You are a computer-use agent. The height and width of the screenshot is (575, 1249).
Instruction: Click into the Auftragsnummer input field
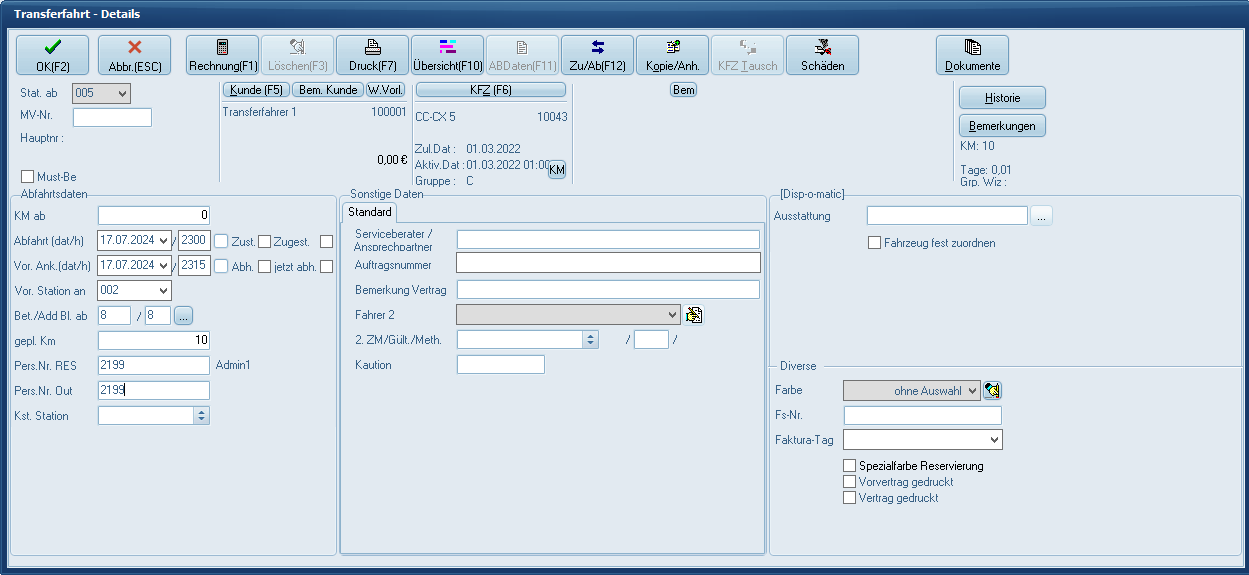coord(608,263)
